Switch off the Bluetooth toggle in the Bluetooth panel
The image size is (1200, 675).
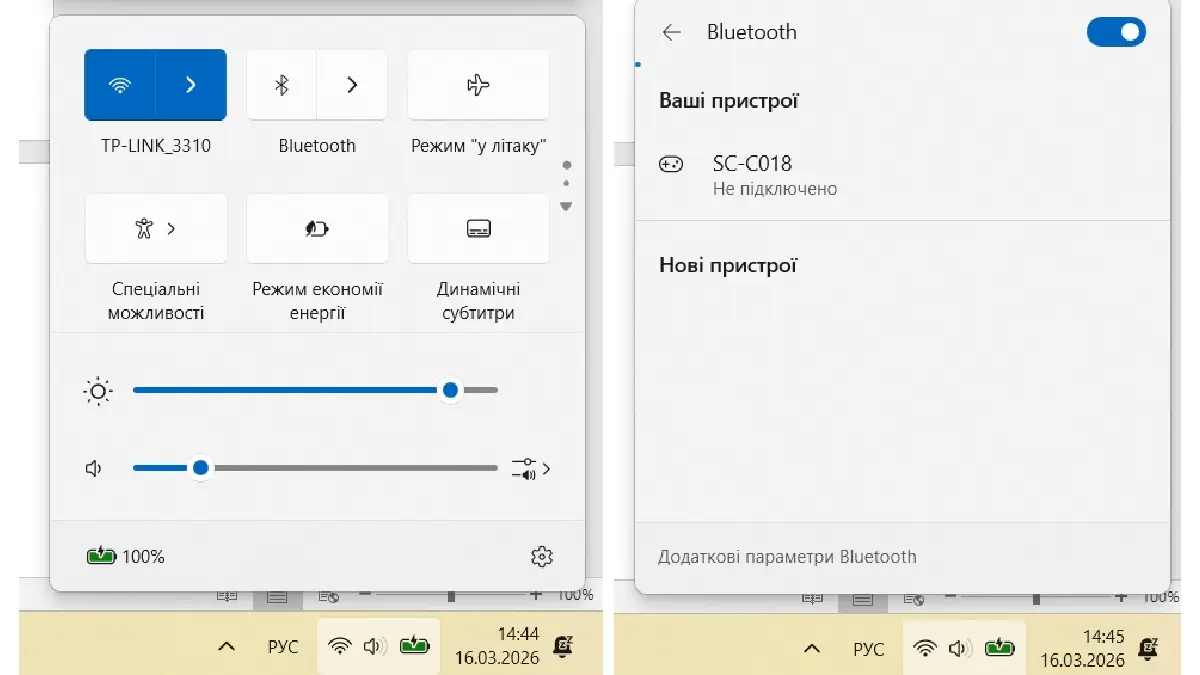coord(1115,32)
